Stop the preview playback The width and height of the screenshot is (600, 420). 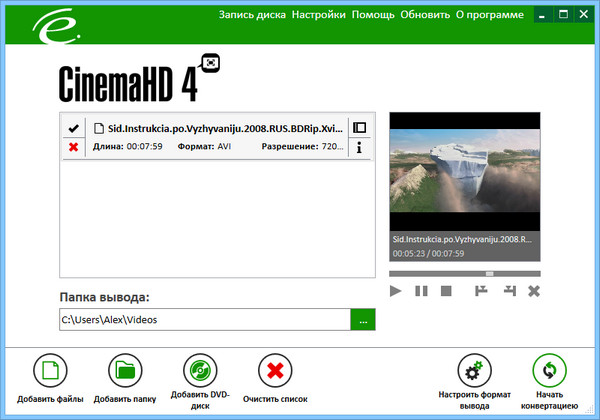coord(446,291)
